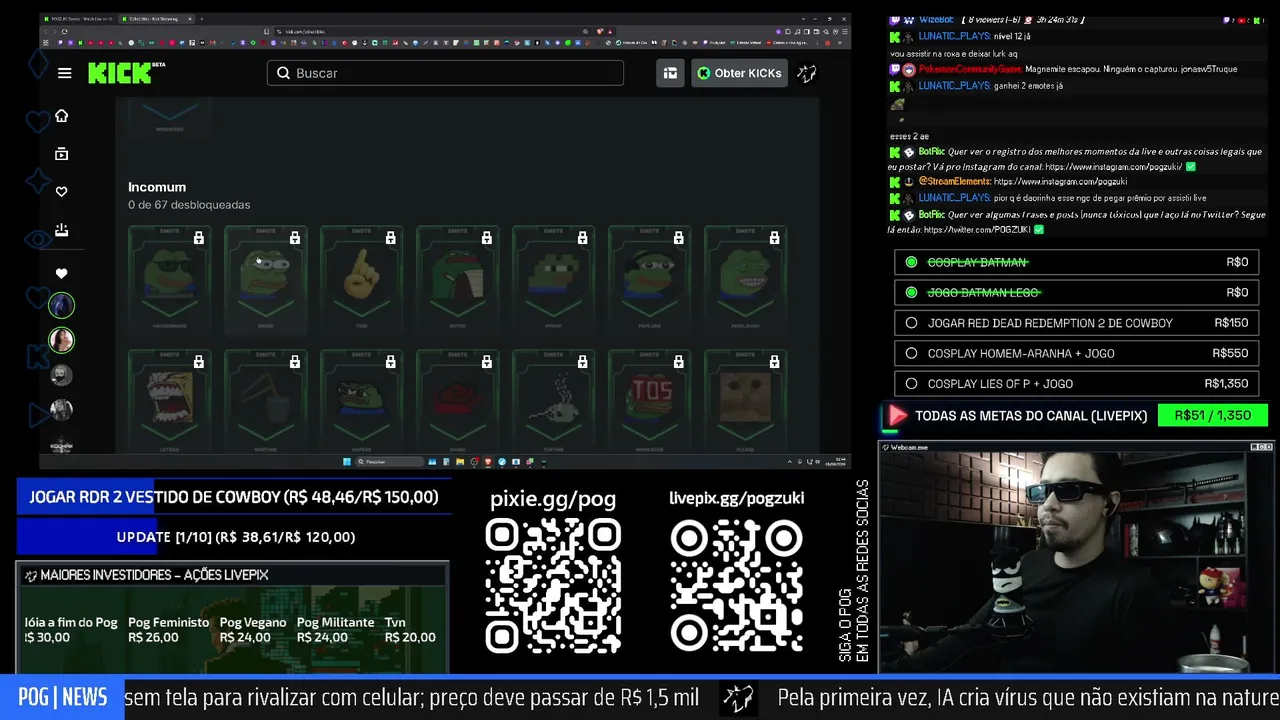The width and height of the screenshot is (1280, 720).
Task: Click the lock icon on the pointing finger card
Action: [x=390, y=238]
